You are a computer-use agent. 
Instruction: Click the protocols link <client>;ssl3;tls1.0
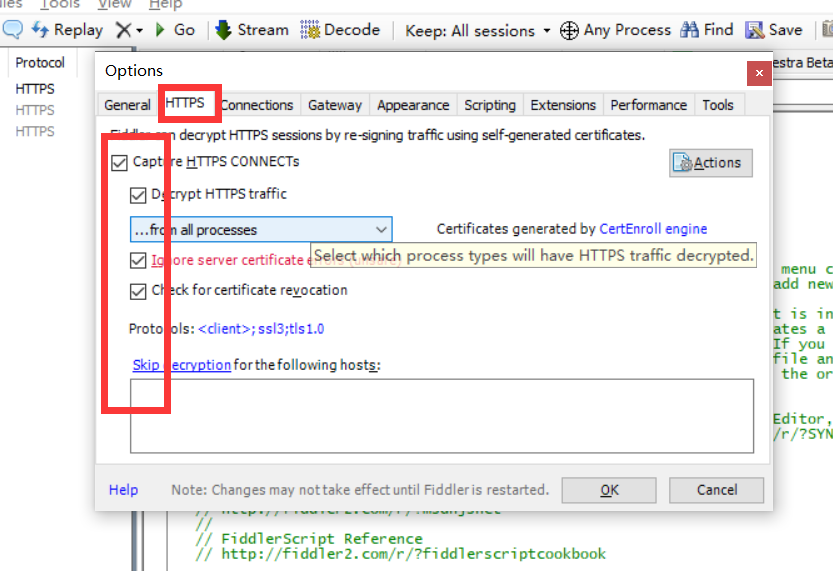[261, 329]
